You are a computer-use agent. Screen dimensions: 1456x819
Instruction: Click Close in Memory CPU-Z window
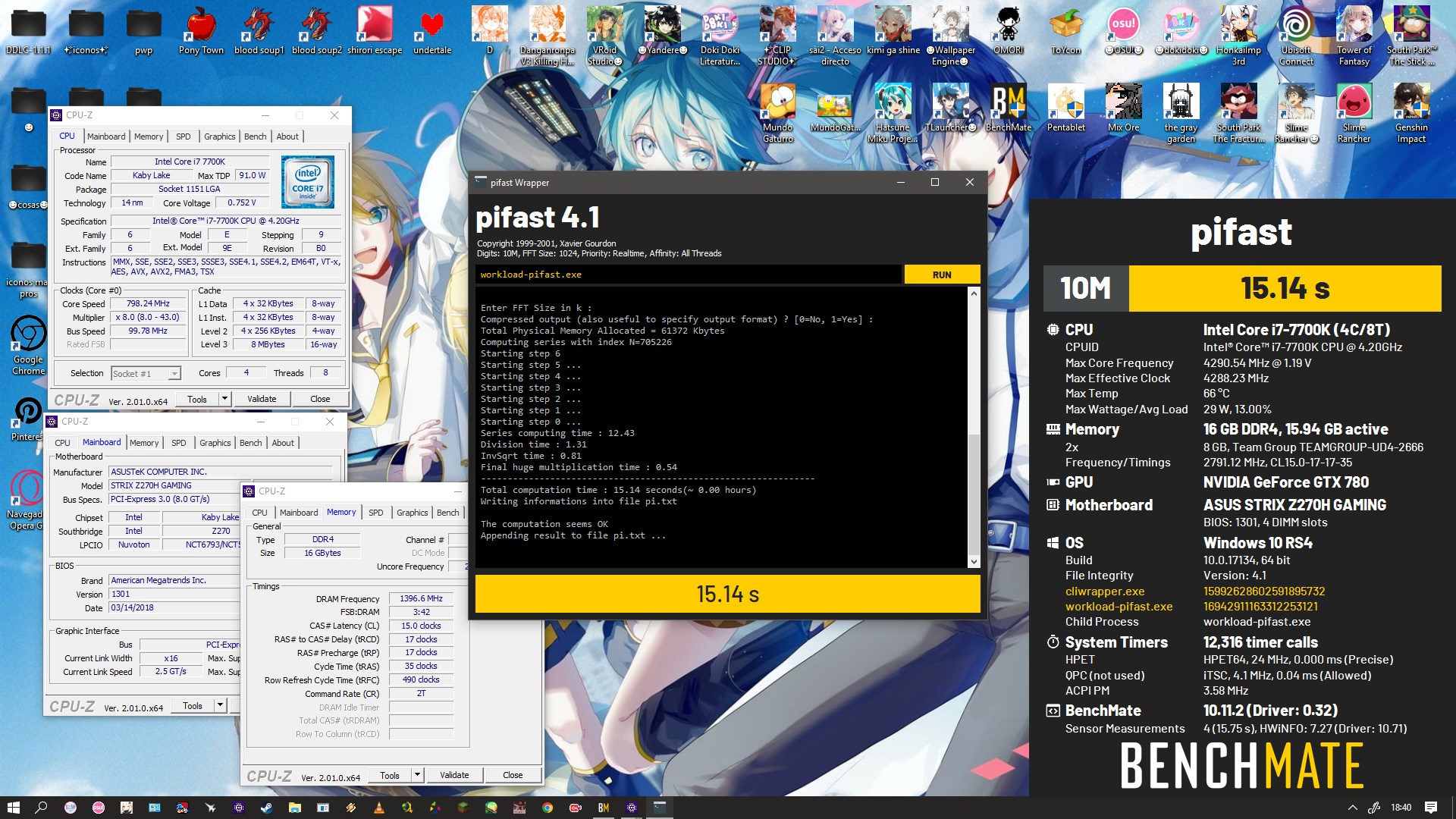point(513,775)
